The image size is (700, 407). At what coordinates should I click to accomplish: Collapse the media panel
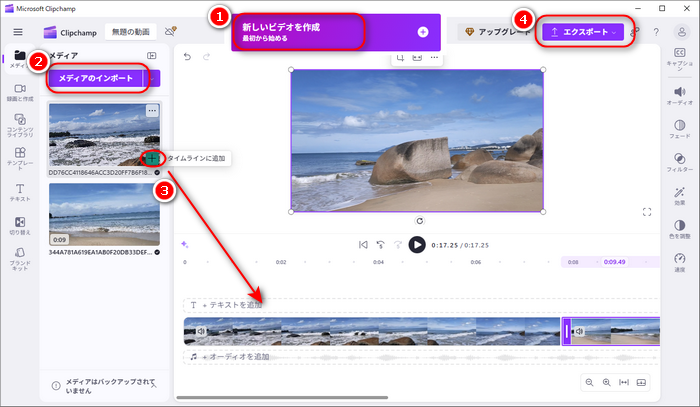(x=152, y=56)
